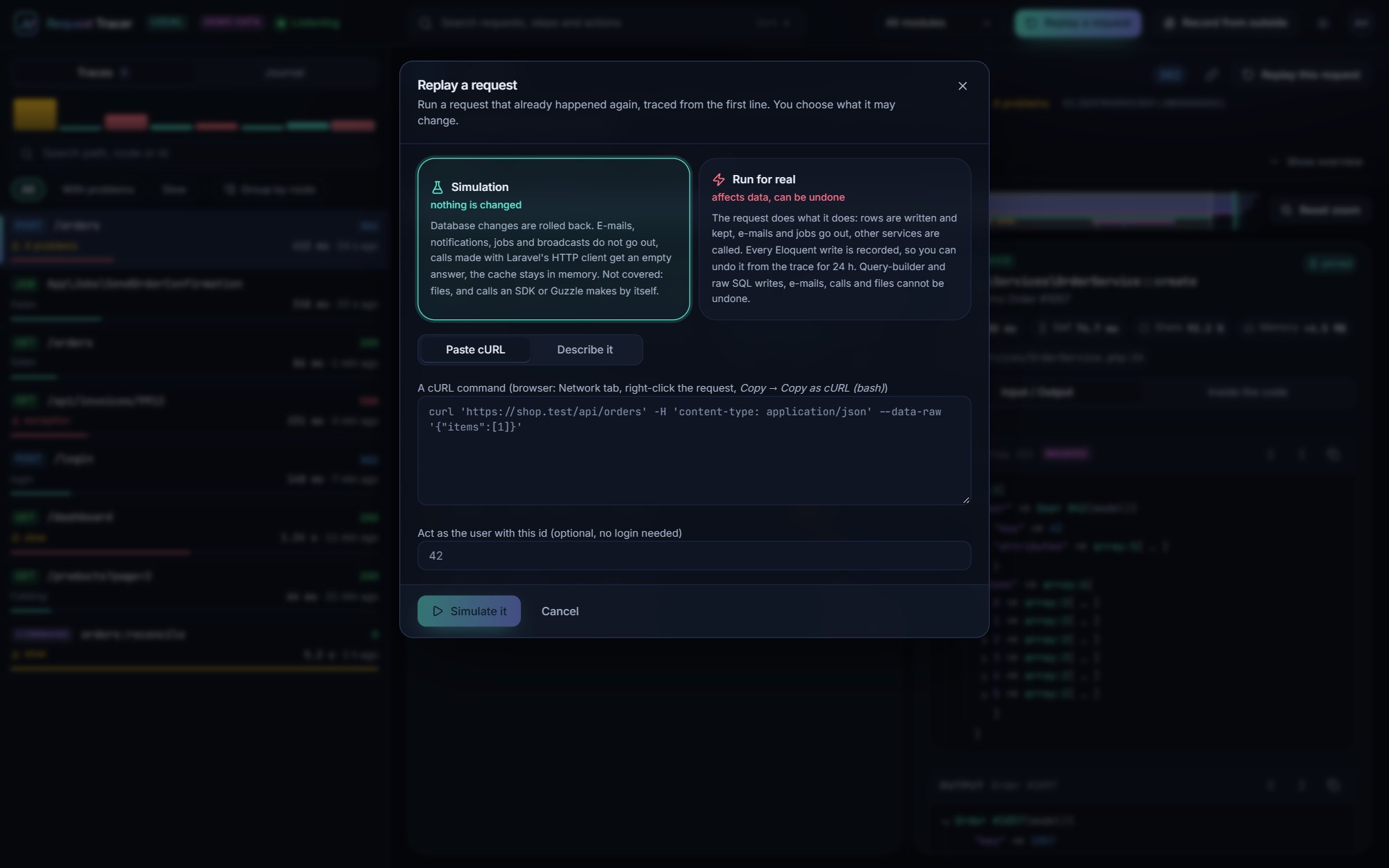Click the blurred 'Replay a request' top bar button

(x=1077, y=23)
